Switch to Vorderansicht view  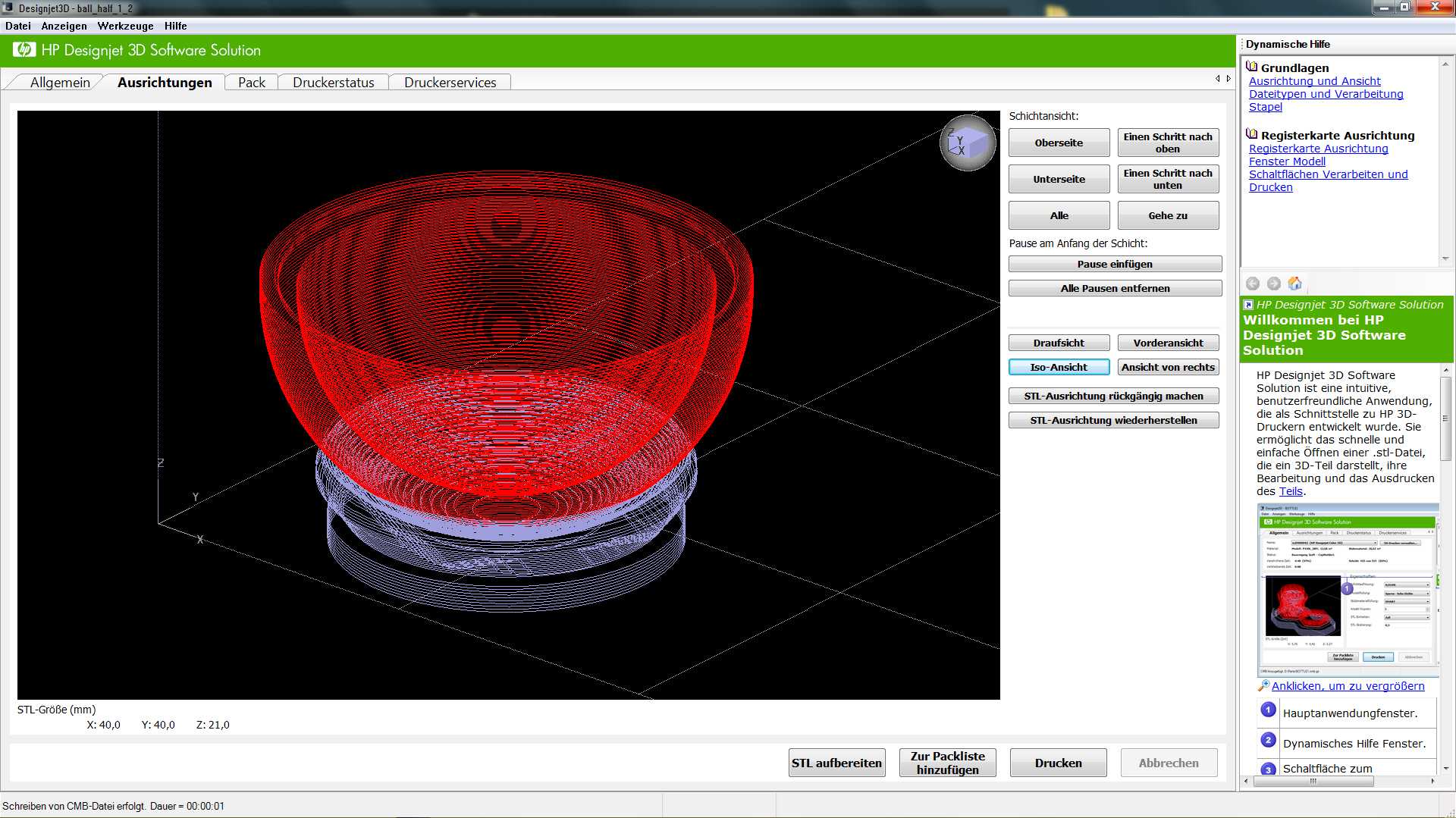1168,343
